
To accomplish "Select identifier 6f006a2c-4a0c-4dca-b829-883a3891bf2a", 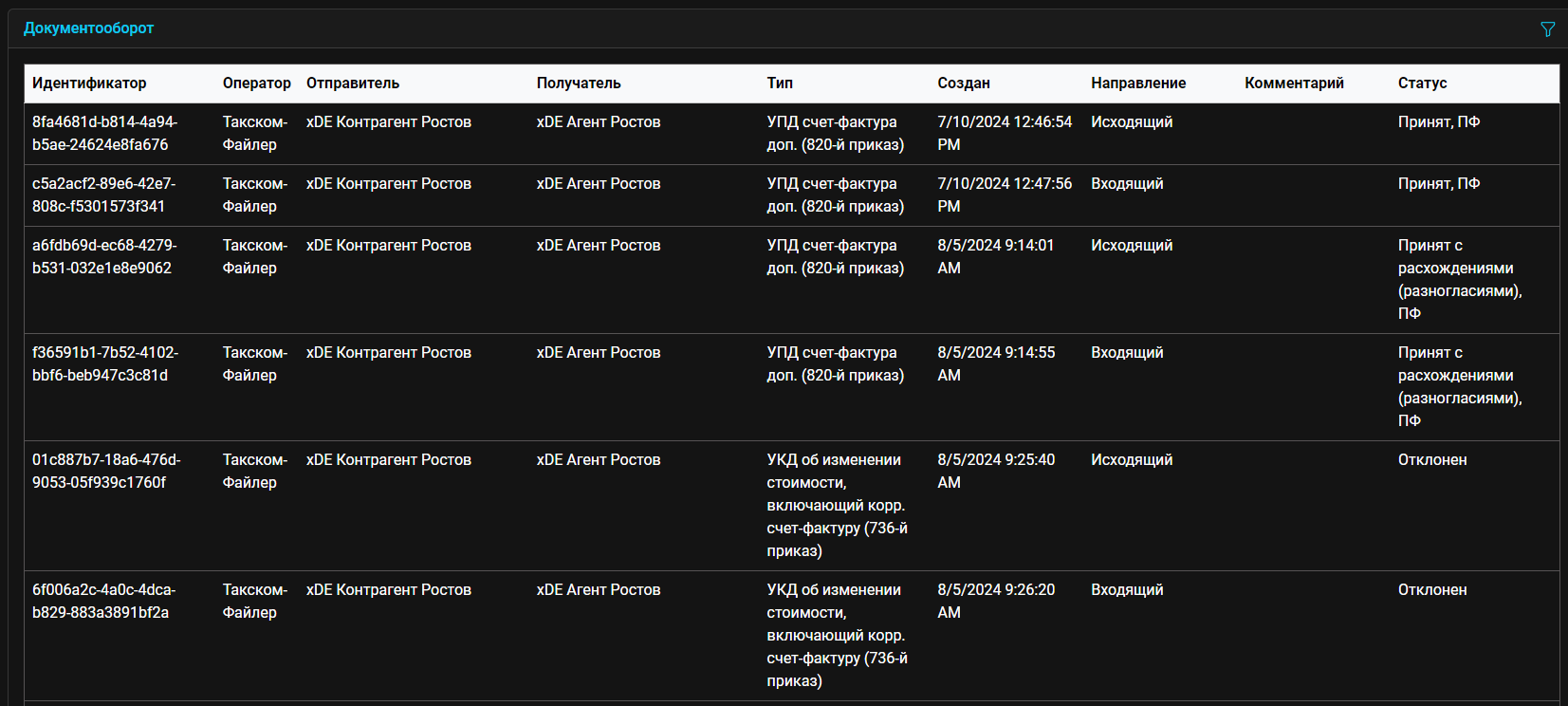I will 103,602.
